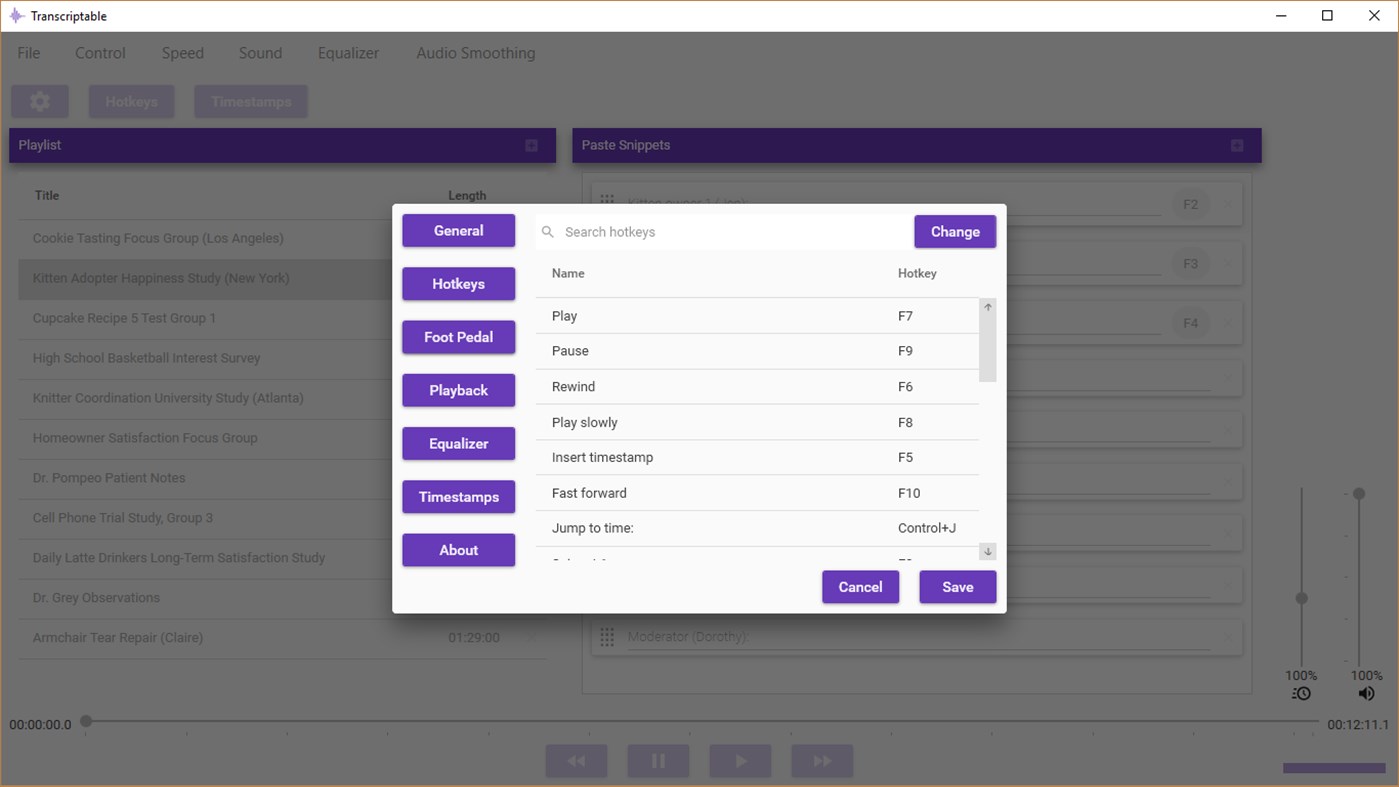Click the play icon
Image resolution: width=1399 pixels, height=787 pixels.
click(740, 760)
